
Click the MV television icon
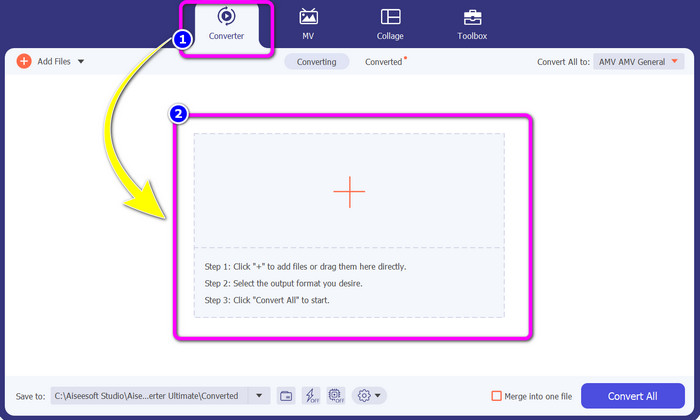pos(308,17)
